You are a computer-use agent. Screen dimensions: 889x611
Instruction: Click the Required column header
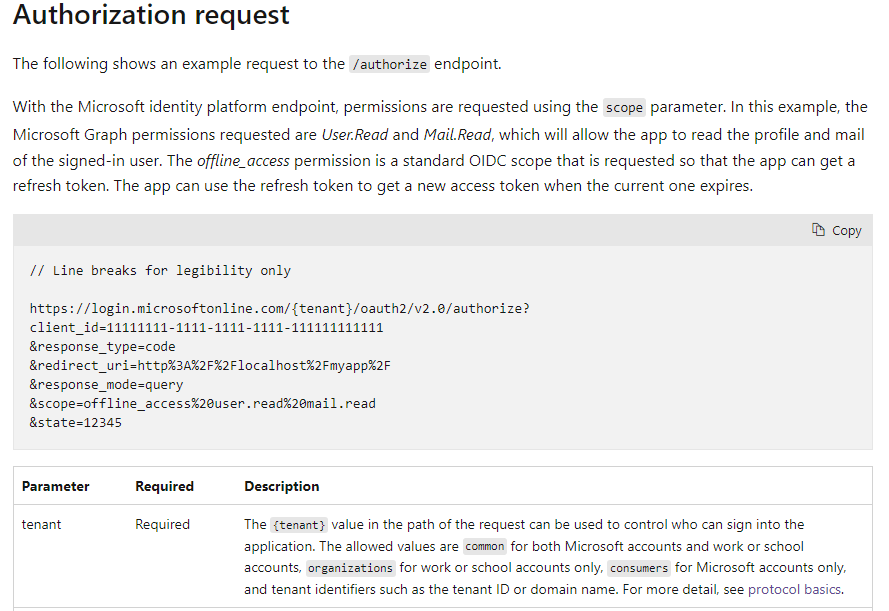click(x=164, y=486)
